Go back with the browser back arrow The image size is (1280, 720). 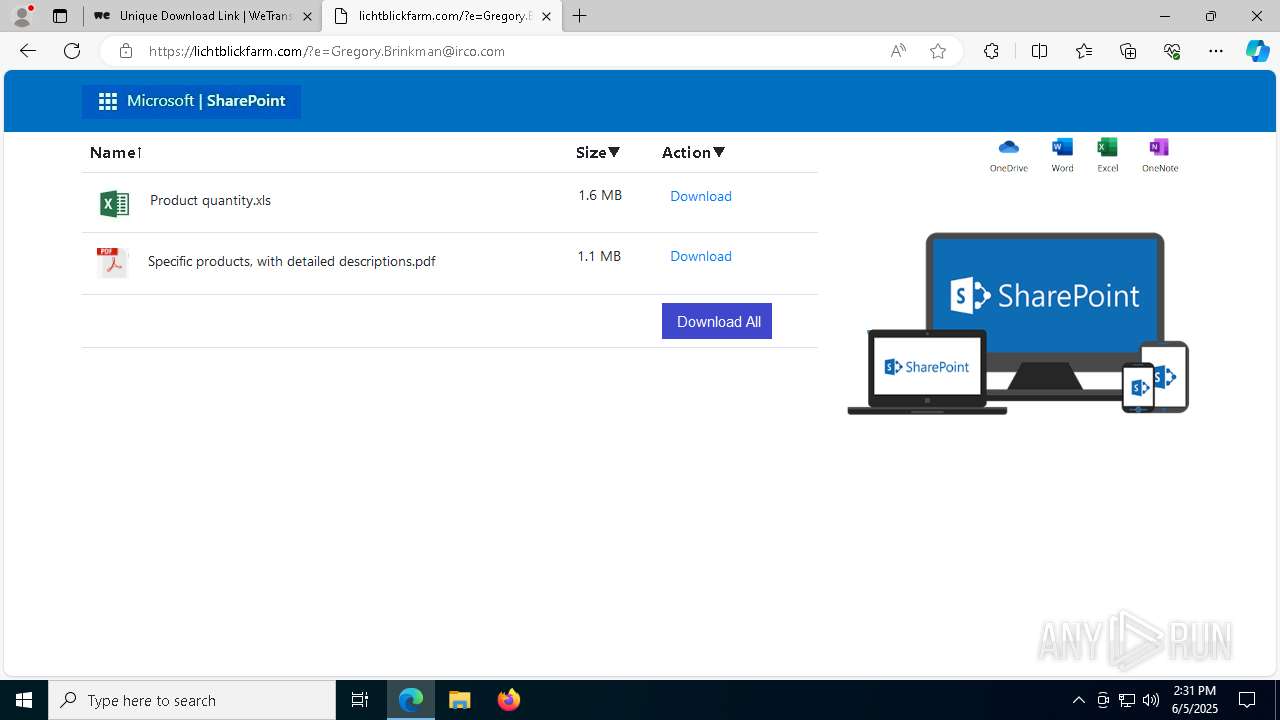point(28,51)
